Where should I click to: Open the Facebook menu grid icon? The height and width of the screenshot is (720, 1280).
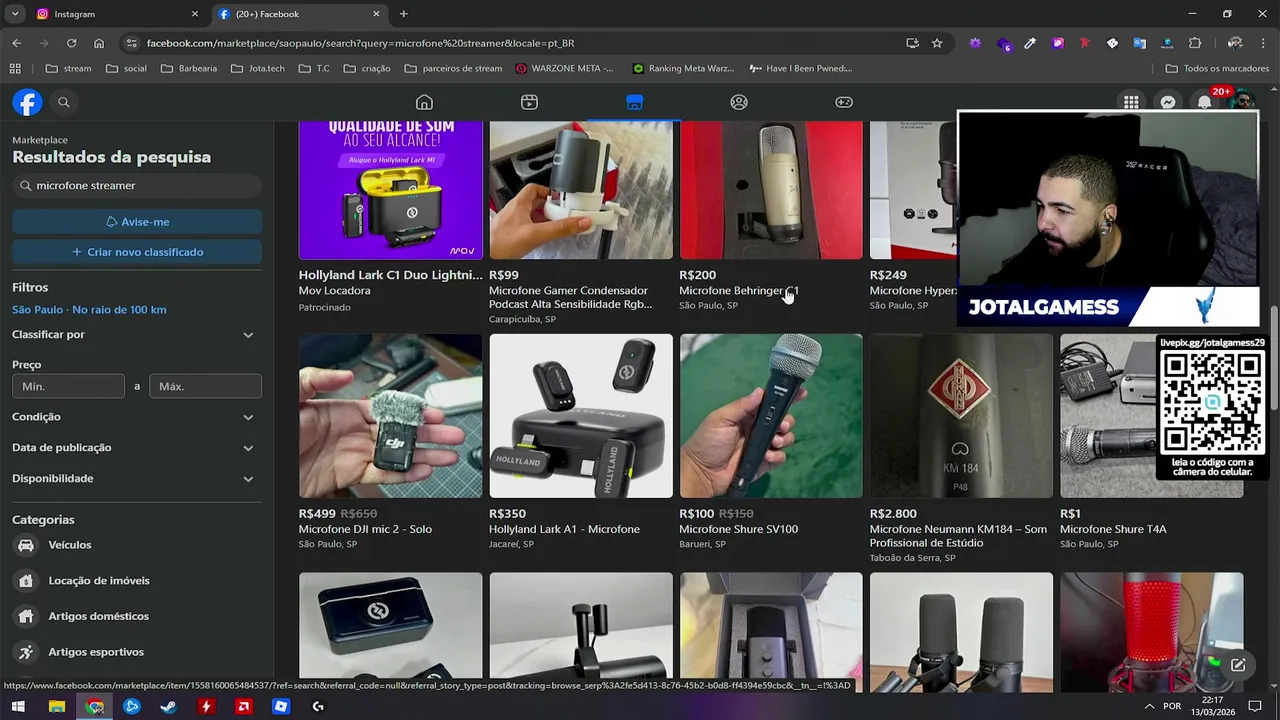click(x=1131, y=102)
